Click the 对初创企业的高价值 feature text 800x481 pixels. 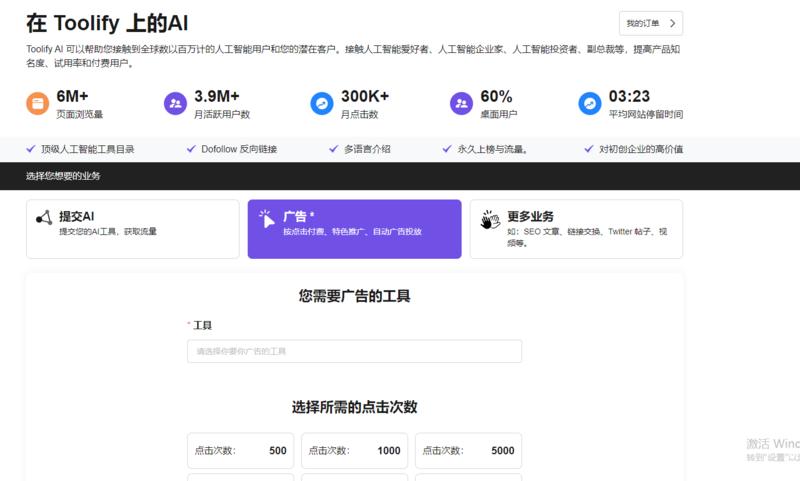pos(641,149)
